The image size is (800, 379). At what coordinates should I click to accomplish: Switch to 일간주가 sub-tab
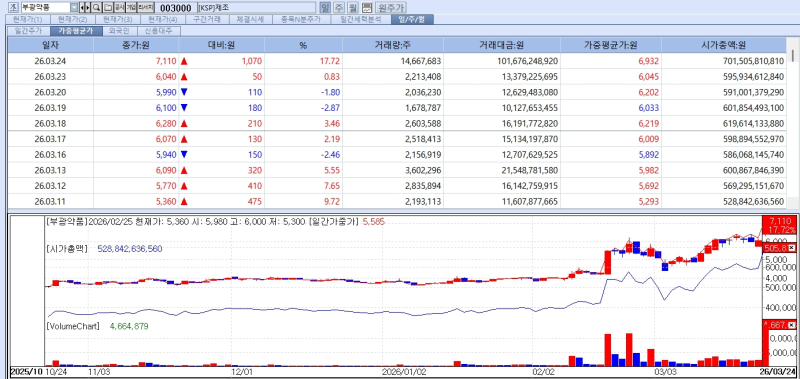click(28, 31)
